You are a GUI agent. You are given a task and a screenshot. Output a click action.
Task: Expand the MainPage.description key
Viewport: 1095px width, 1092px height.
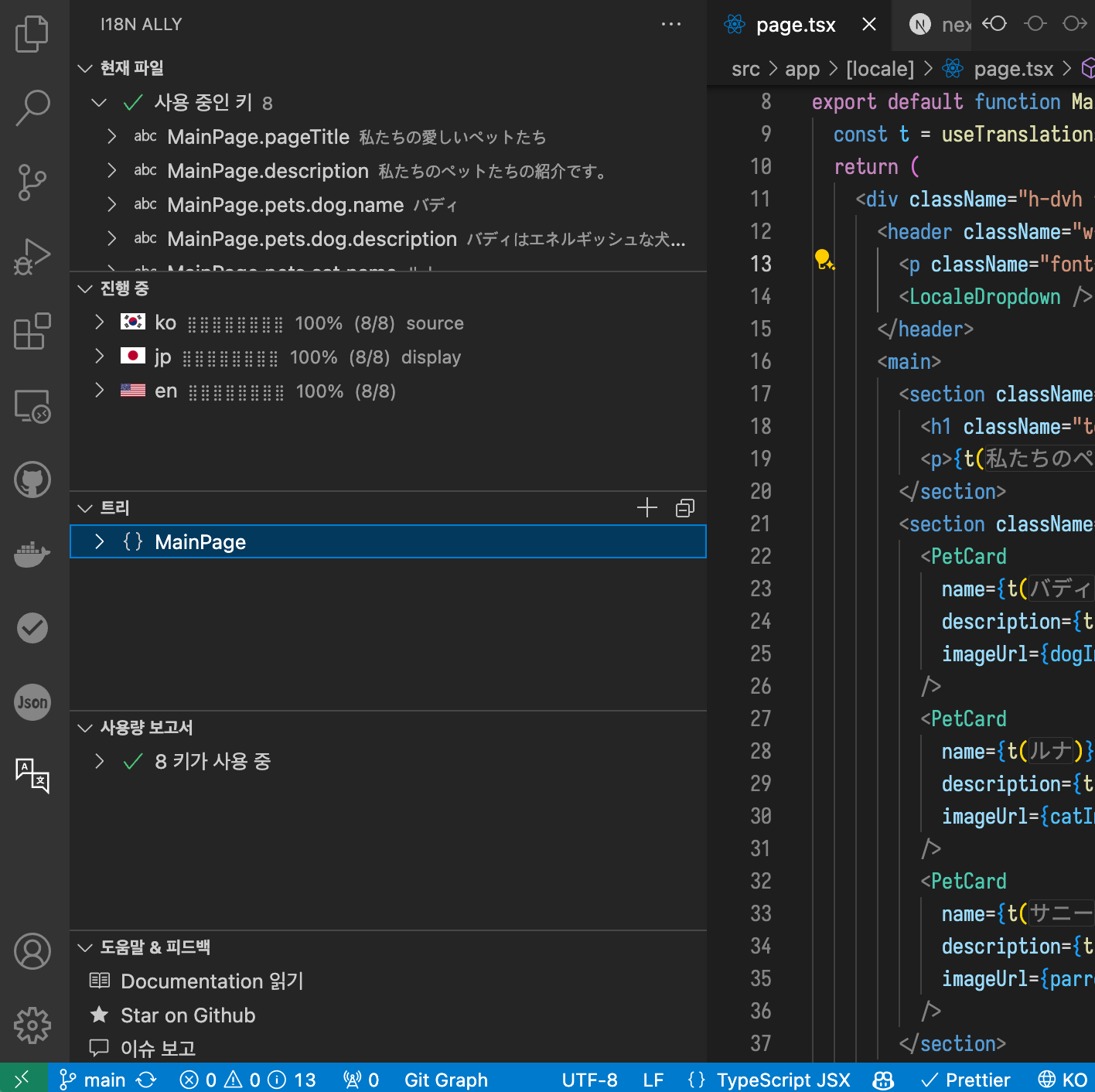(113, 170)
